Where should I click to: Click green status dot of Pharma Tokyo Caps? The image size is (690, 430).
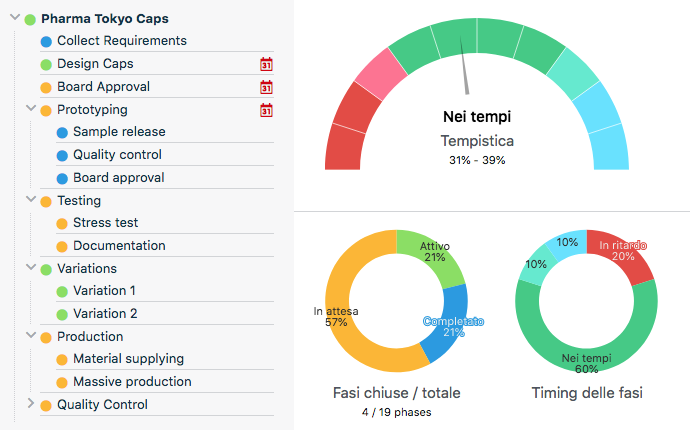tap(30, 19)
